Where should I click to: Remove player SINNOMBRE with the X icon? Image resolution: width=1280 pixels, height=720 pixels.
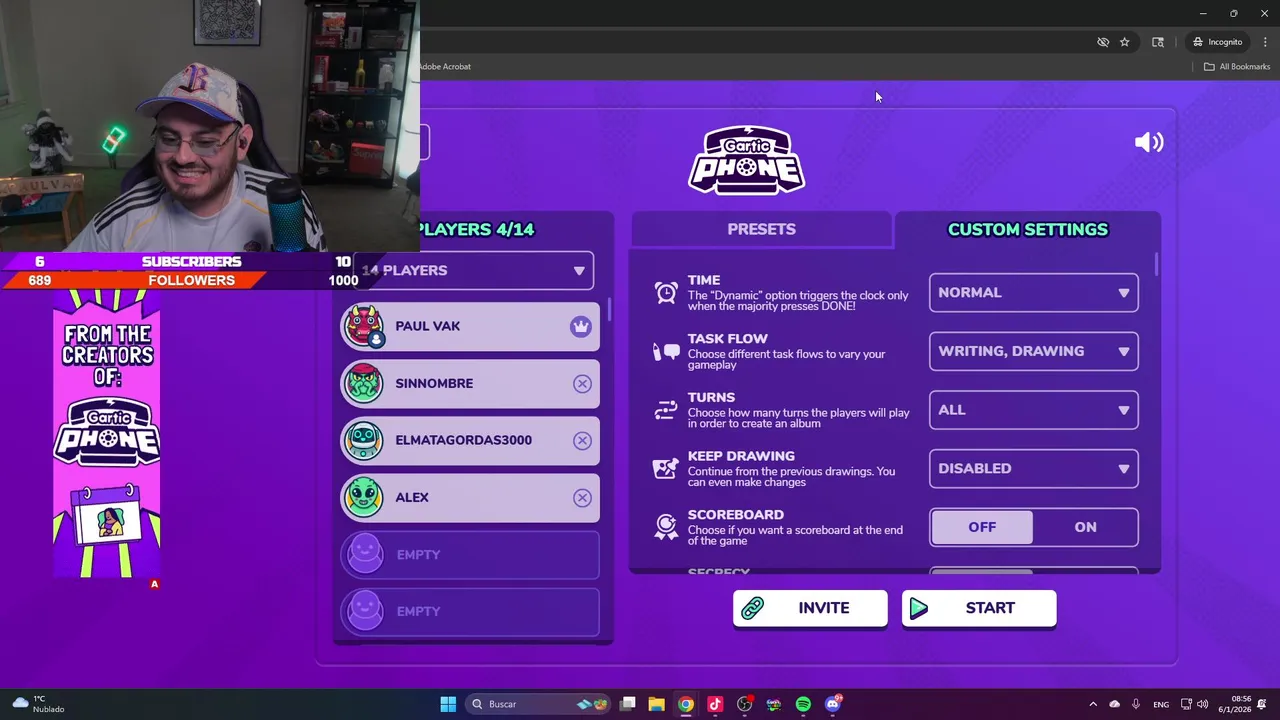582,384
